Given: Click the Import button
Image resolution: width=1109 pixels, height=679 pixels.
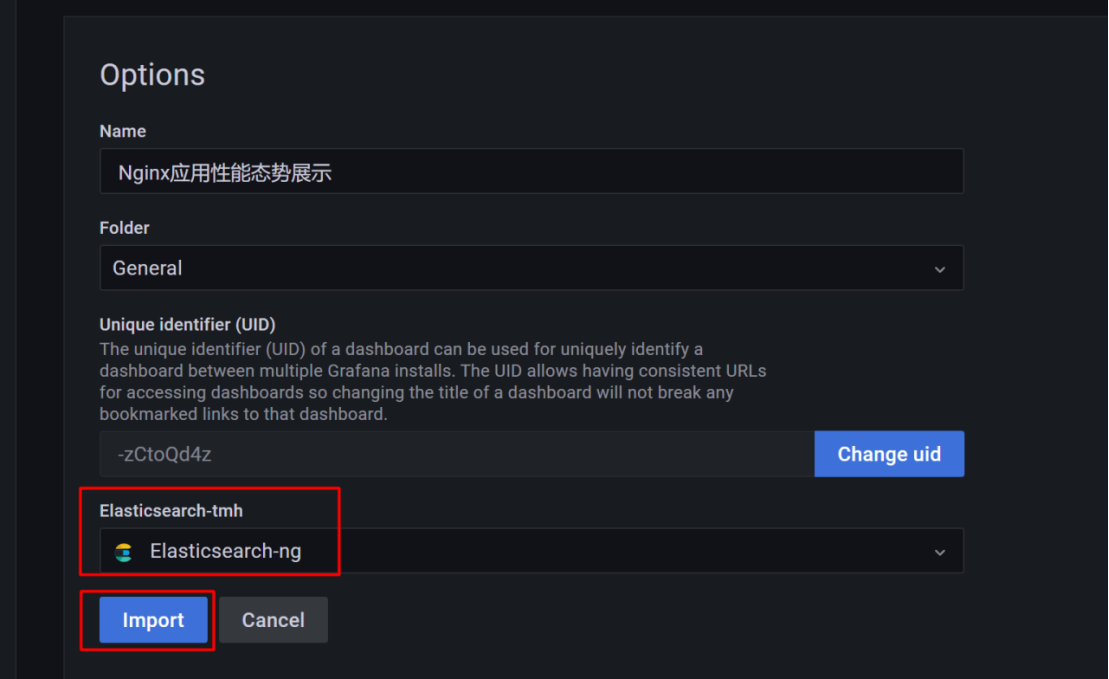Looking at the screenshot, I should tap(153, 620).
